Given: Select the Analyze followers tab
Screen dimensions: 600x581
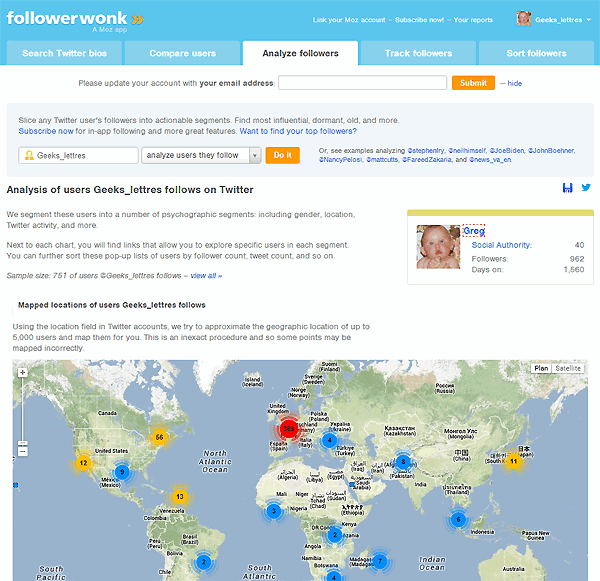Looking at the screenshot, I should 300,53.
